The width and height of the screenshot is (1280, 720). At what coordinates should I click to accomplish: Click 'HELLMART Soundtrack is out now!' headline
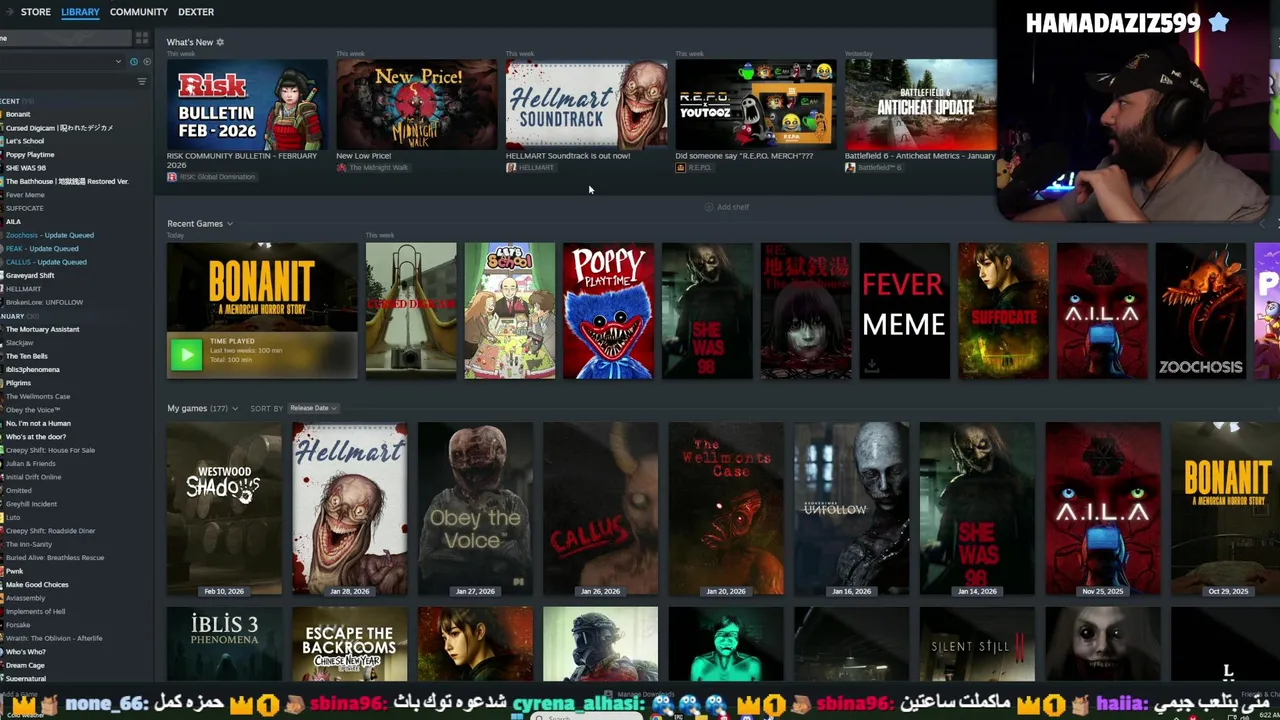pyautogui.click(x=568, y=156)
